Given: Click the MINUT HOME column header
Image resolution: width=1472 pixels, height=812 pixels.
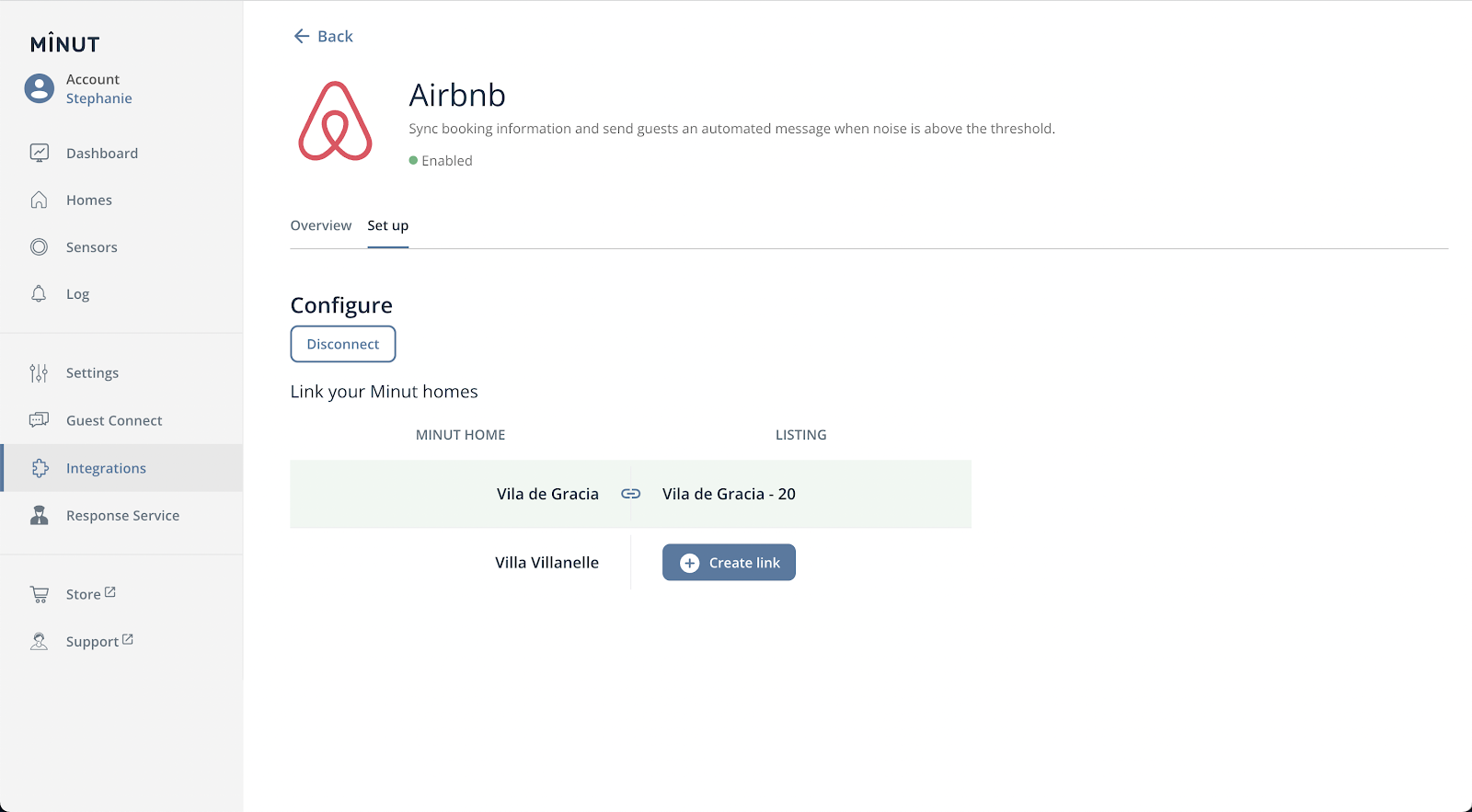Looking at the screenshot, I should 460,435.
